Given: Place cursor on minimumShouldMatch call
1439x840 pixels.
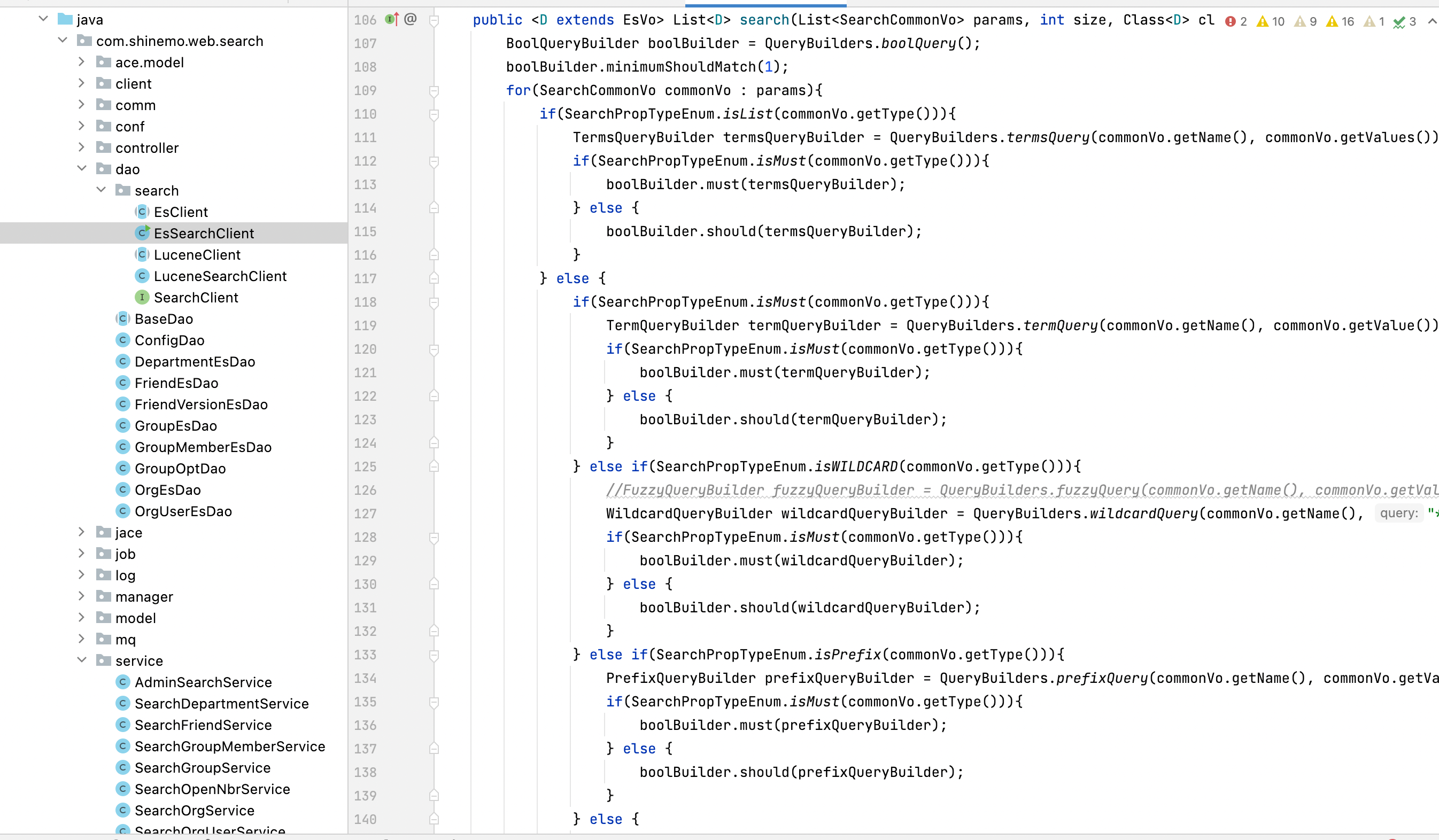Looking at the screenshot, I should coord(680,67).
